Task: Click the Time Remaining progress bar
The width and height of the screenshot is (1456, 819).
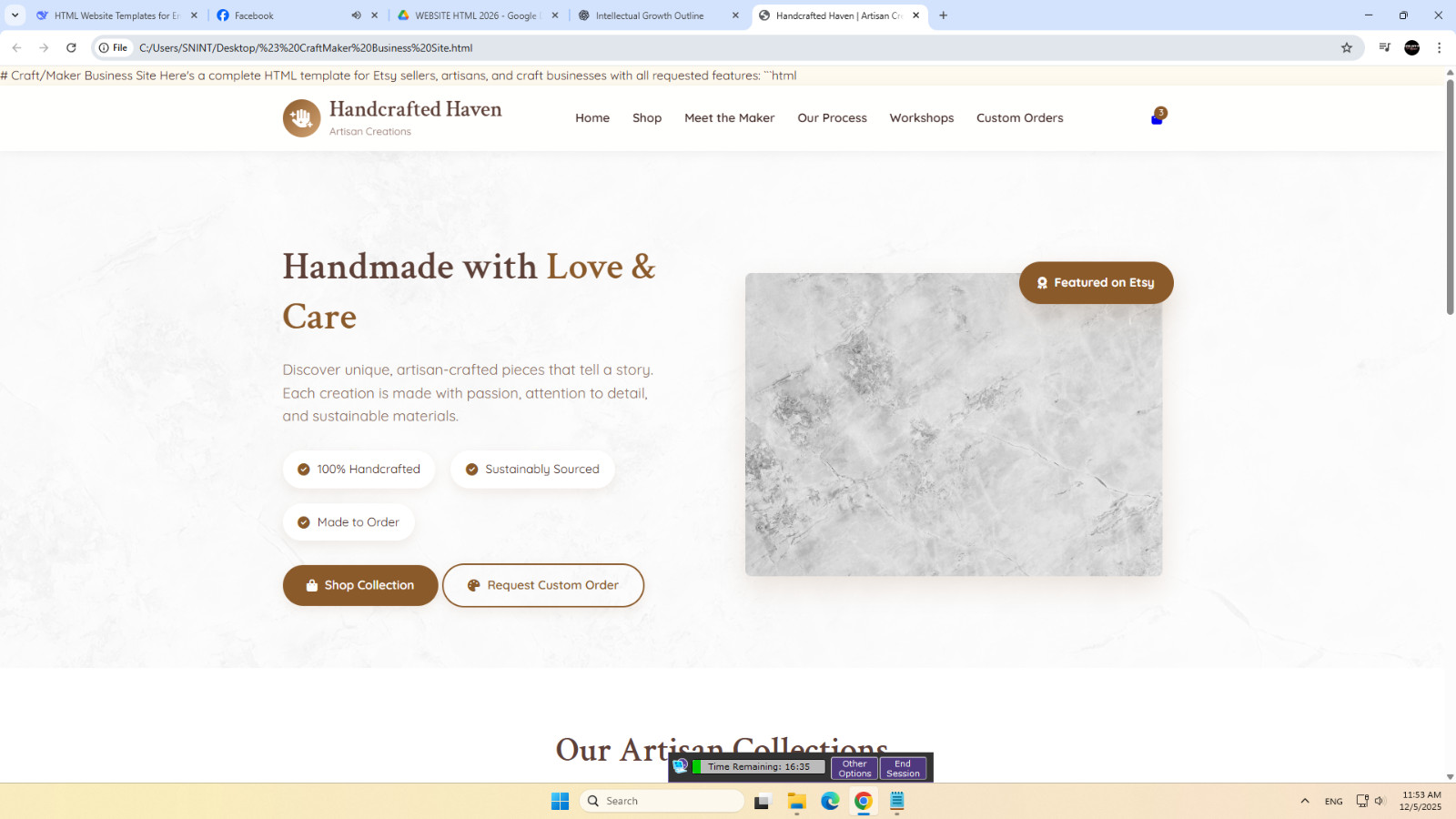Action: coord(759,767)
